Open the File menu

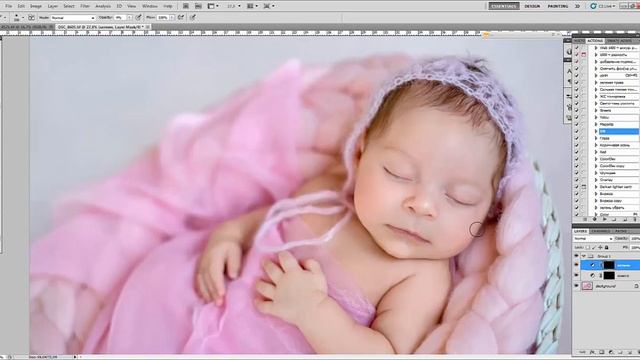tap(9, 6)
